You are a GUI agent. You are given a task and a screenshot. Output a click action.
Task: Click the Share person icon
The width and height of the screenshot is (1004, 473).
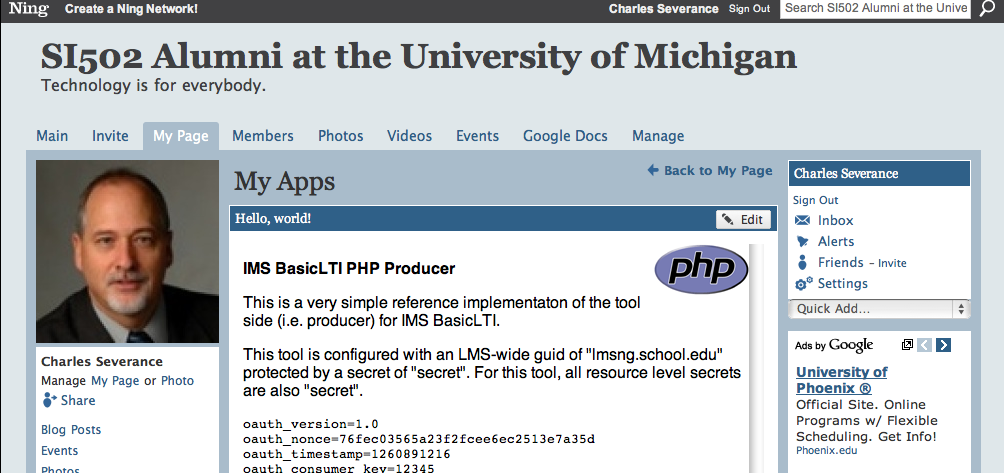(x=49, y=400)
